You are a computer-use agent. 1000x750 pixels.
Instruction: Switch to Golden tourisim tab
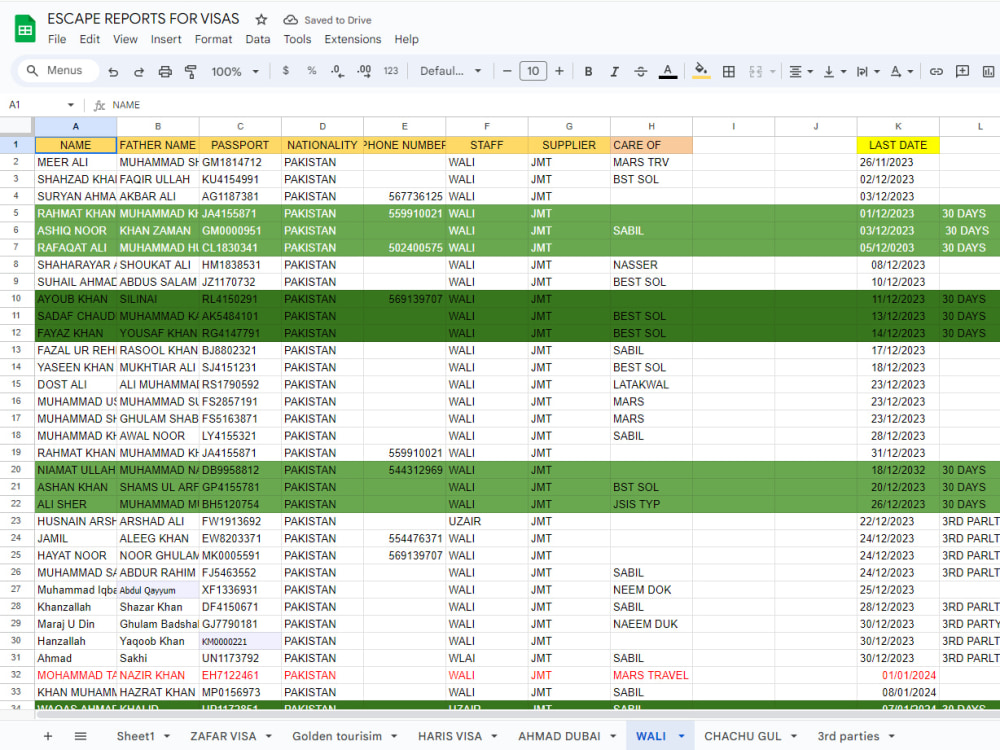point(337,736)
